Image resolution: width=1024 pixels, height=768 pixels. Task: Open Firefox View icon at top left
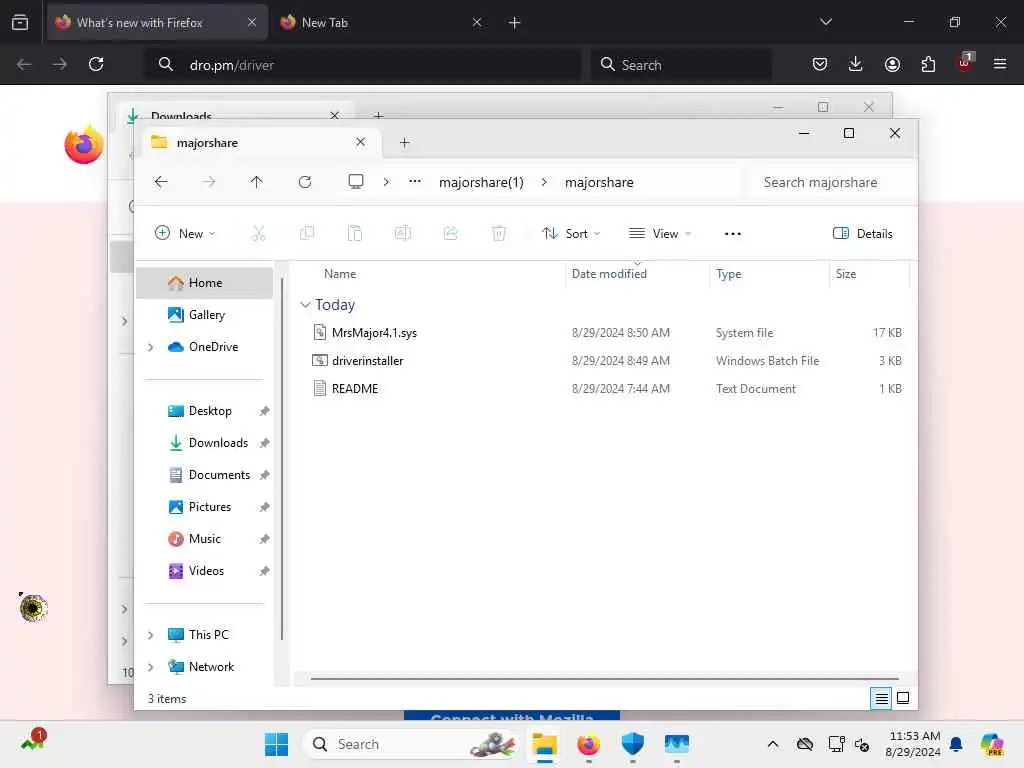click(20, 22)
